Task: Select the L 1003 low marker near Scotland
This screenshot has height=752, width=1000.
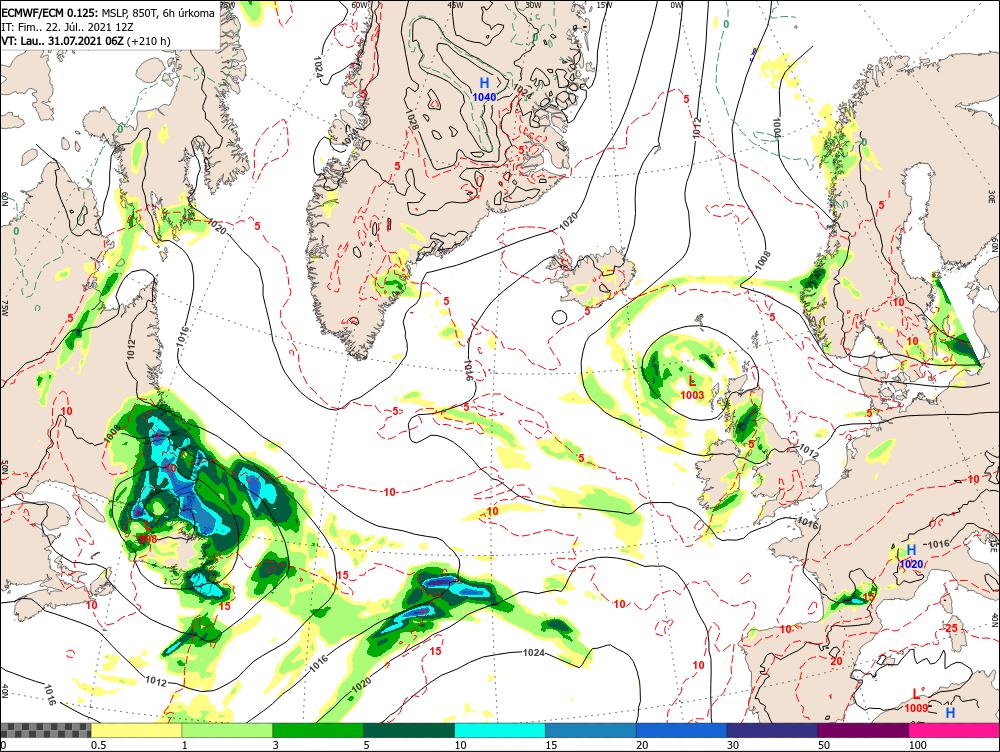Action: tap(692, 388)
